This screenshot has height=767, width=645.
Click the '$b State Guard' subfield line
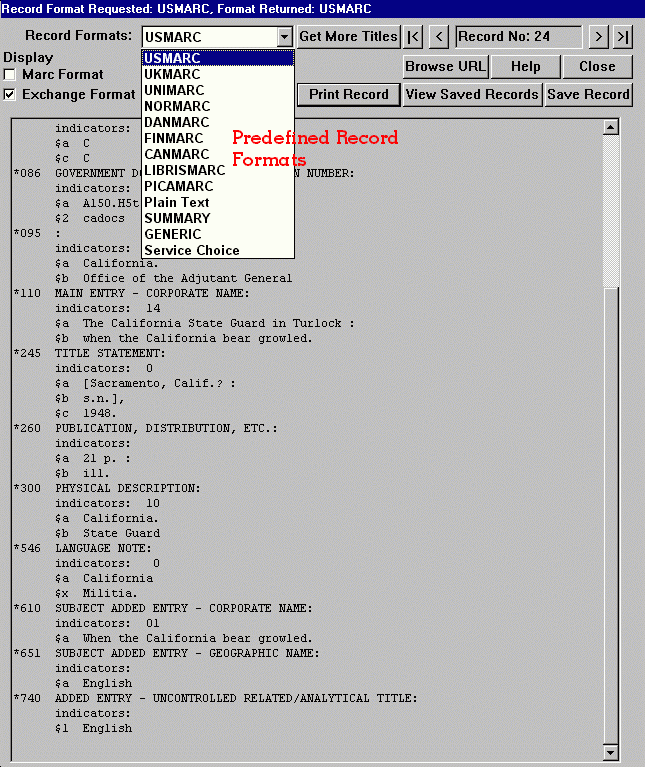pyautogui.click(x=108, y=533)
